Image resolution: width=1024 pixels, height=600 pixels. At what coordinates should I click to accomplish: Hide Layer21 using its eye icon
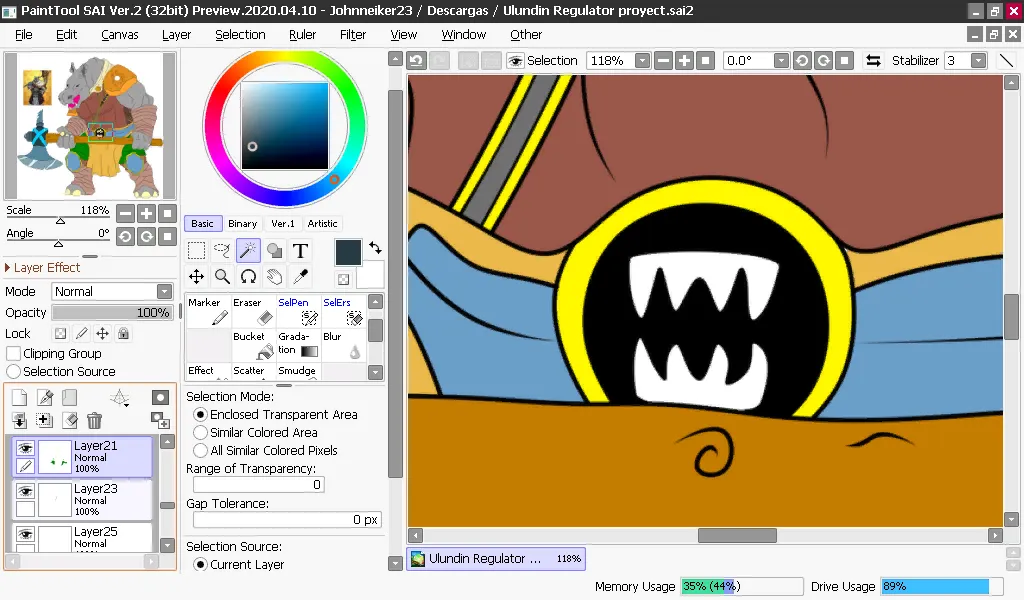25,448
